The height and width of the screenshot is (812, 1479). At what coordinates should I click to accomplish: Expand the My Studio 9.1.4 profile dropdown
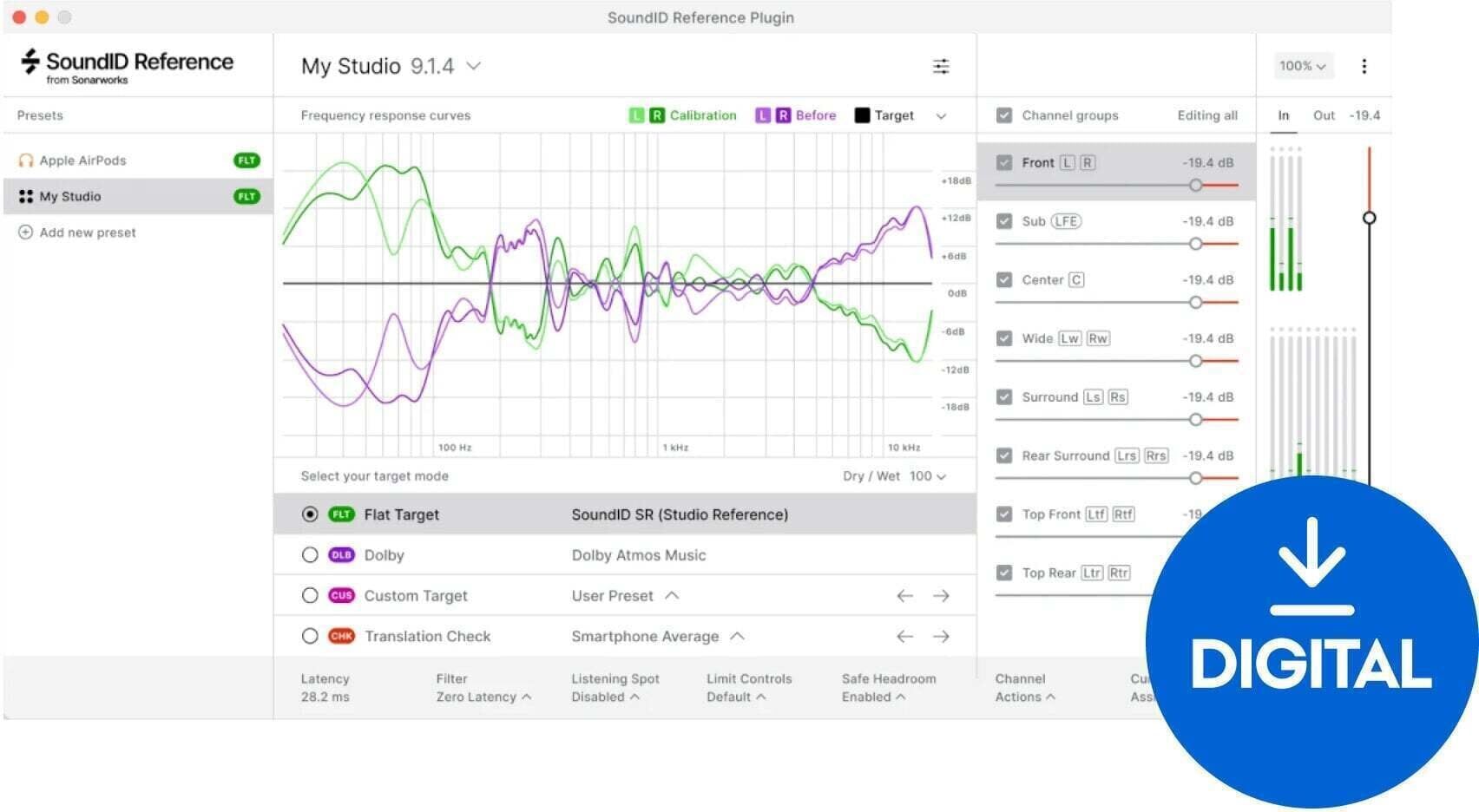pos(474,66)
